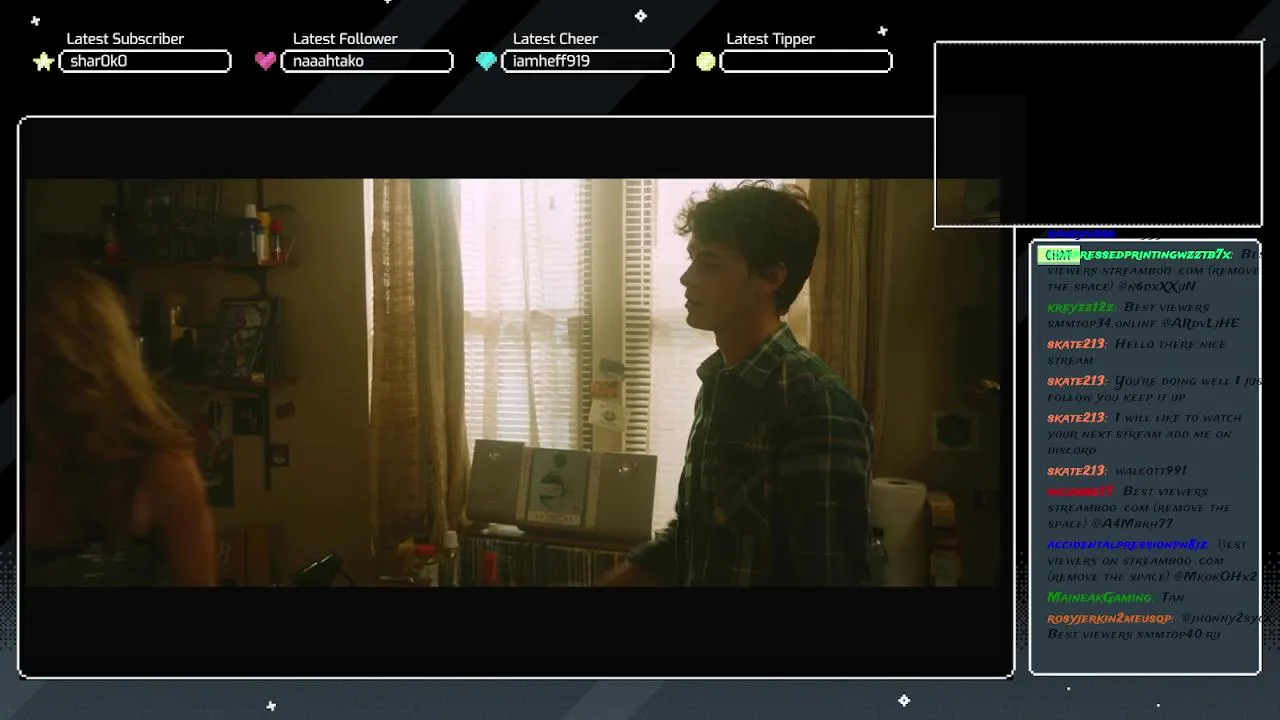Click the MaineakGaming chat username
This screenshot has height=720, width=1280.
(1100, 597)
